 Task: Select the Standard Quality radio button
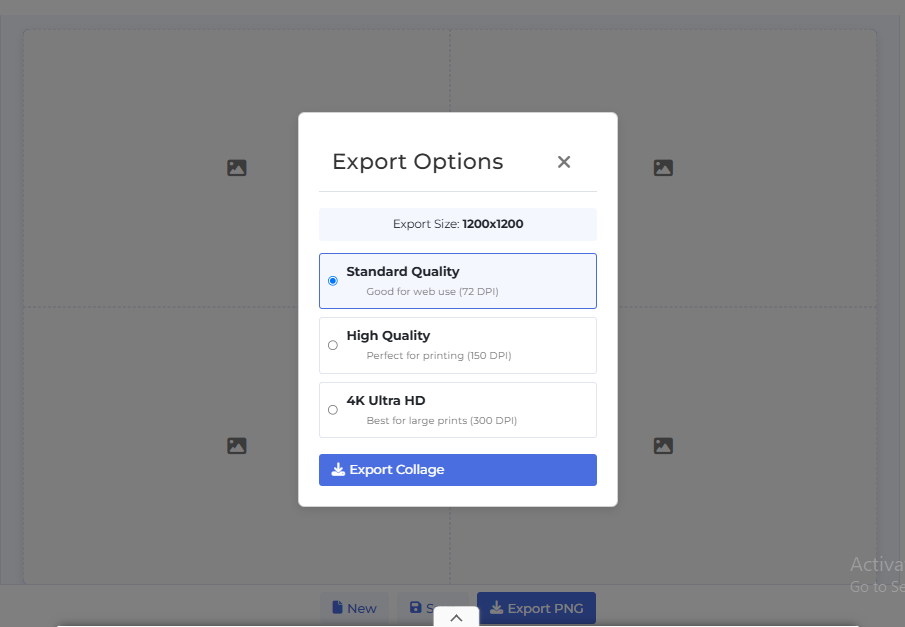click(x=333, y=281)
